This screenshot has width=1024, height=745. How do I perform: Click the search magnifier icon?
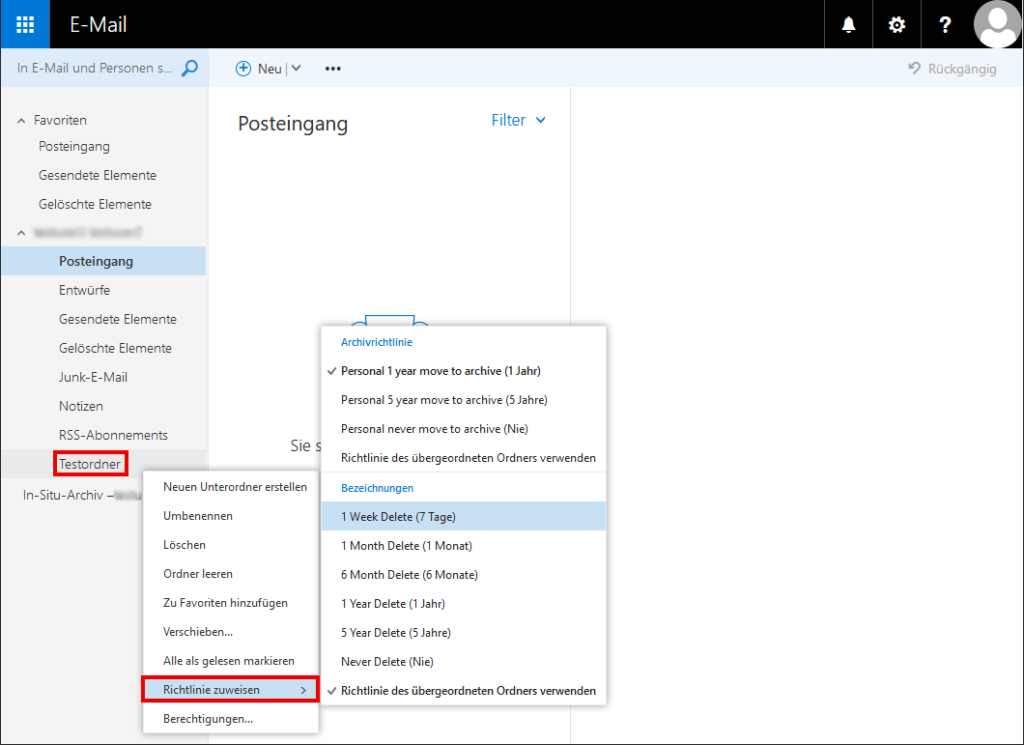189,68
